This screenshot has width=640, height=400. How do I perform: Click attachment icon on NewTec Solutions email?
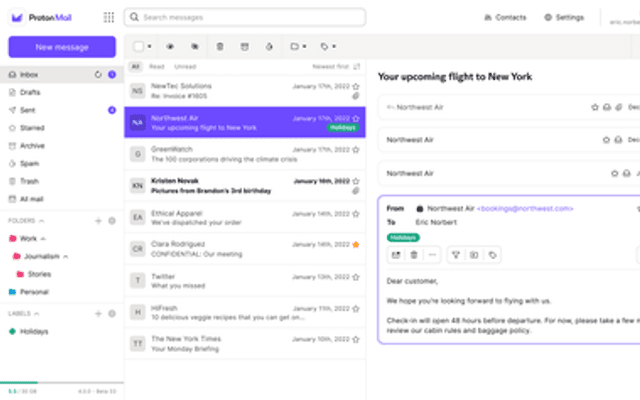pos(356,96)
